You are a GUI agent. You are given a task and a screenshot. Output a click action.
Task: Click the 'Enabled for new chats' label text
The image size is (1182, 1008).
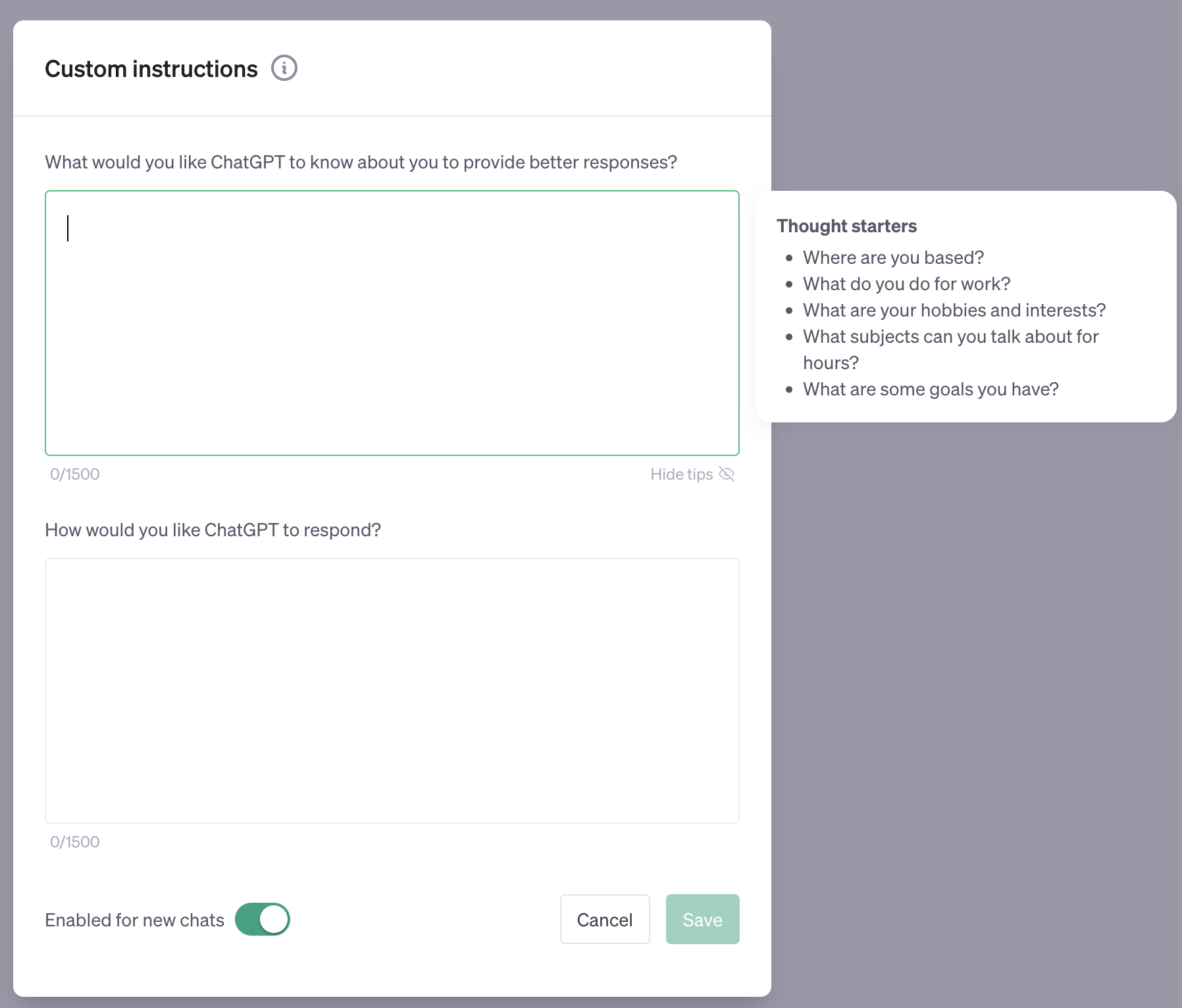(x=134, y=920)
